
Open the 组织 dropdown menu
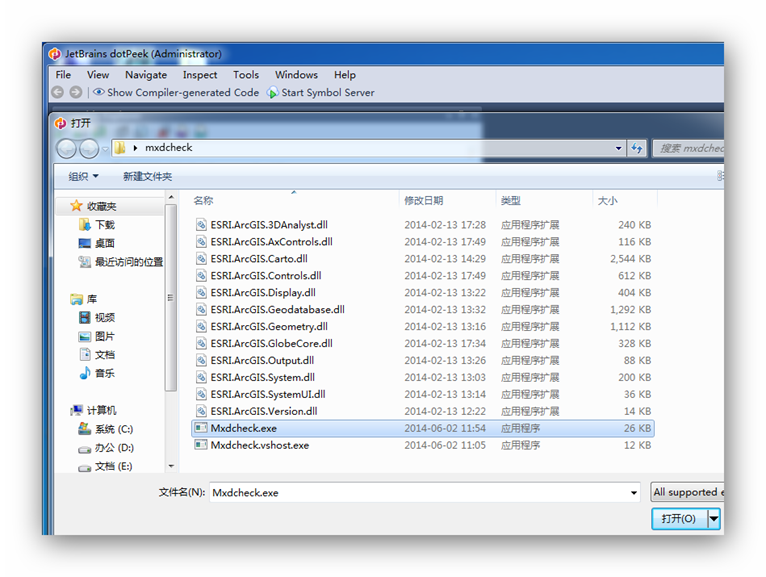click(83, 176)
